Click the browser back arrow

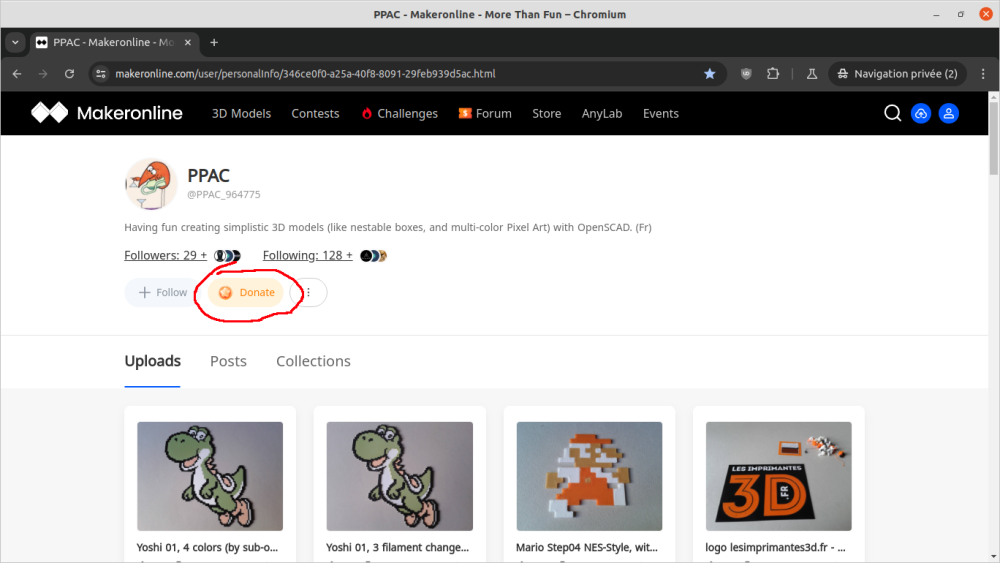click(x=17, y=74)
